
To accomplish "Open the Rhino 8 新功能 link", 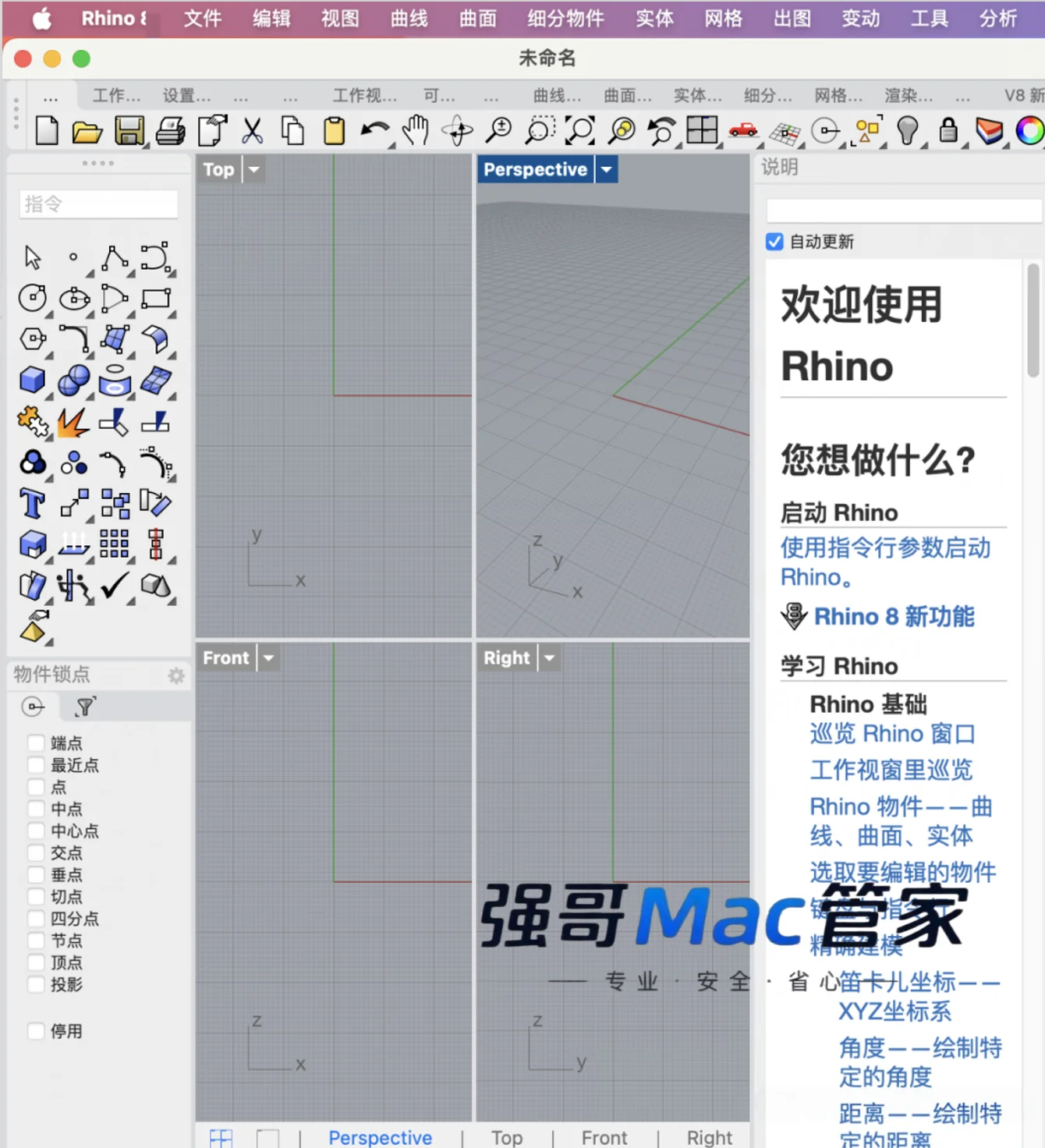I will 894,617.
